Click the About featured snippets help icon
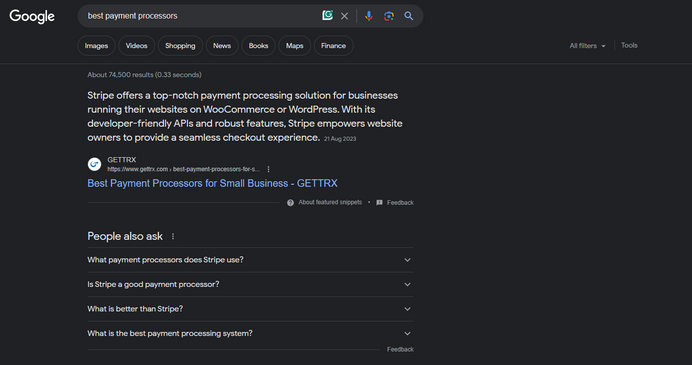Screen dimensions: 692x365 pyautogui.click(x=290, y=203)
